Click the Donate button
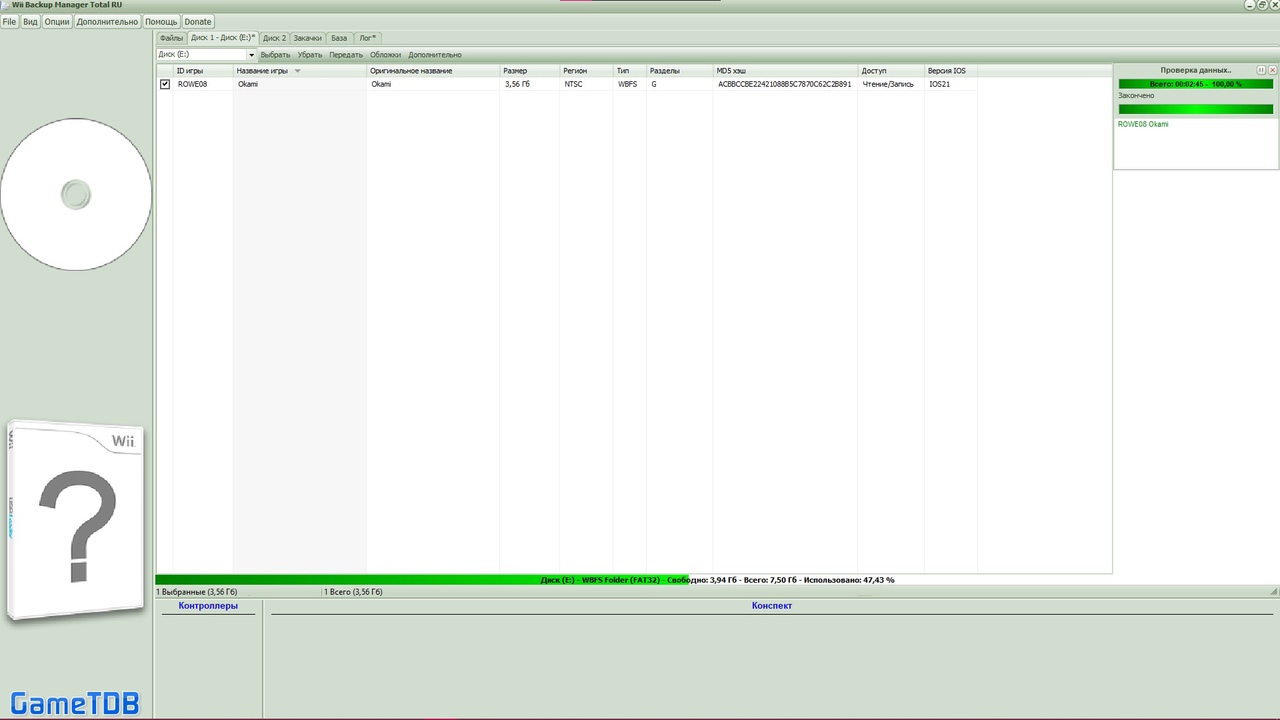Viewport: 1280px width, 720px height. 198,22
